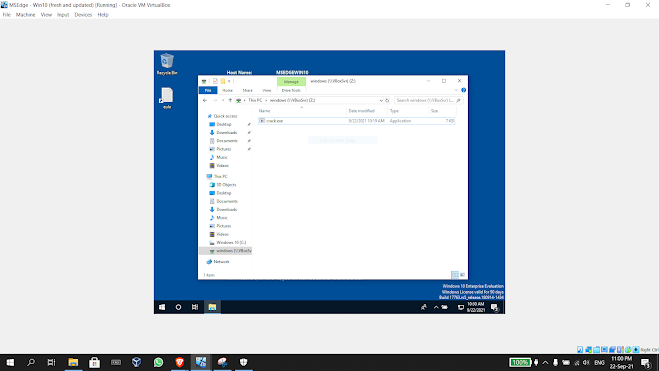Open the guest action center notifications
The image size is (659, 371).
[x=495, y=308]
